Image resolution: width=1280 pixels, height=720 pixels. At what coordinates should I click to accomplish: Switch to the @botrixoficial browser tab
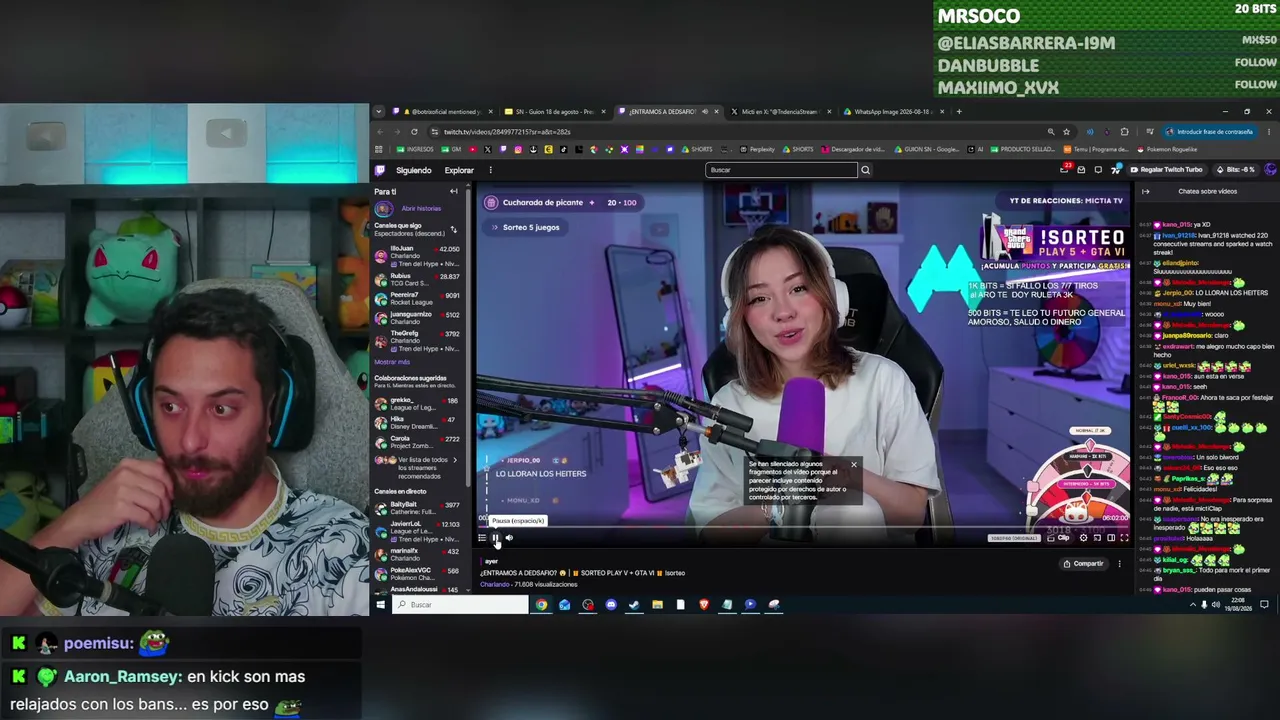441,112
